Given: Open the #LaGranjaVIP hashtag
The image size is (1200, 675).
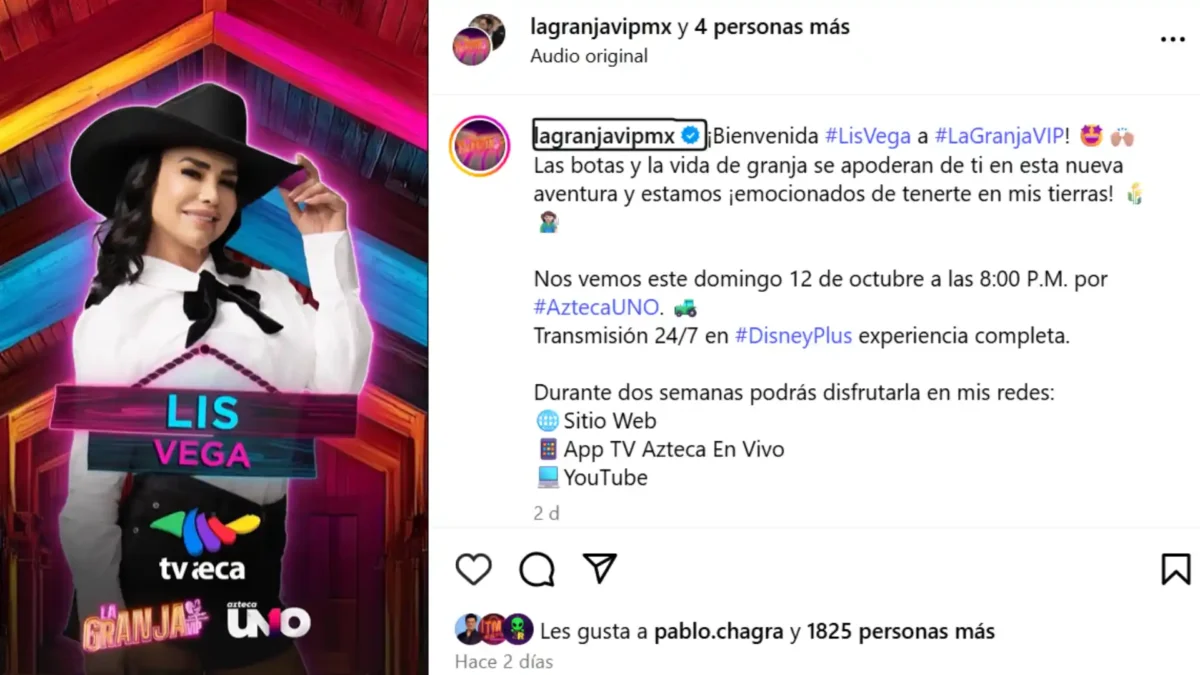Looking at the screenshot, I should click(1000, 136).
